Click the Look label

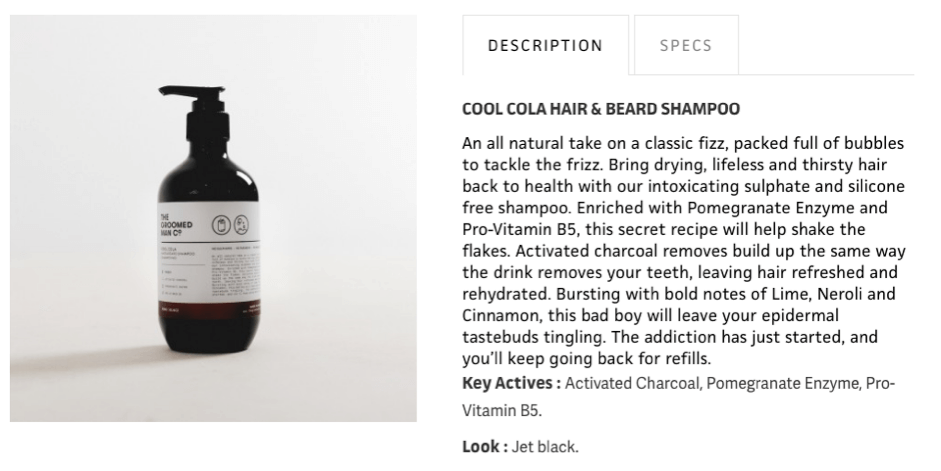[x=483, y=447]
